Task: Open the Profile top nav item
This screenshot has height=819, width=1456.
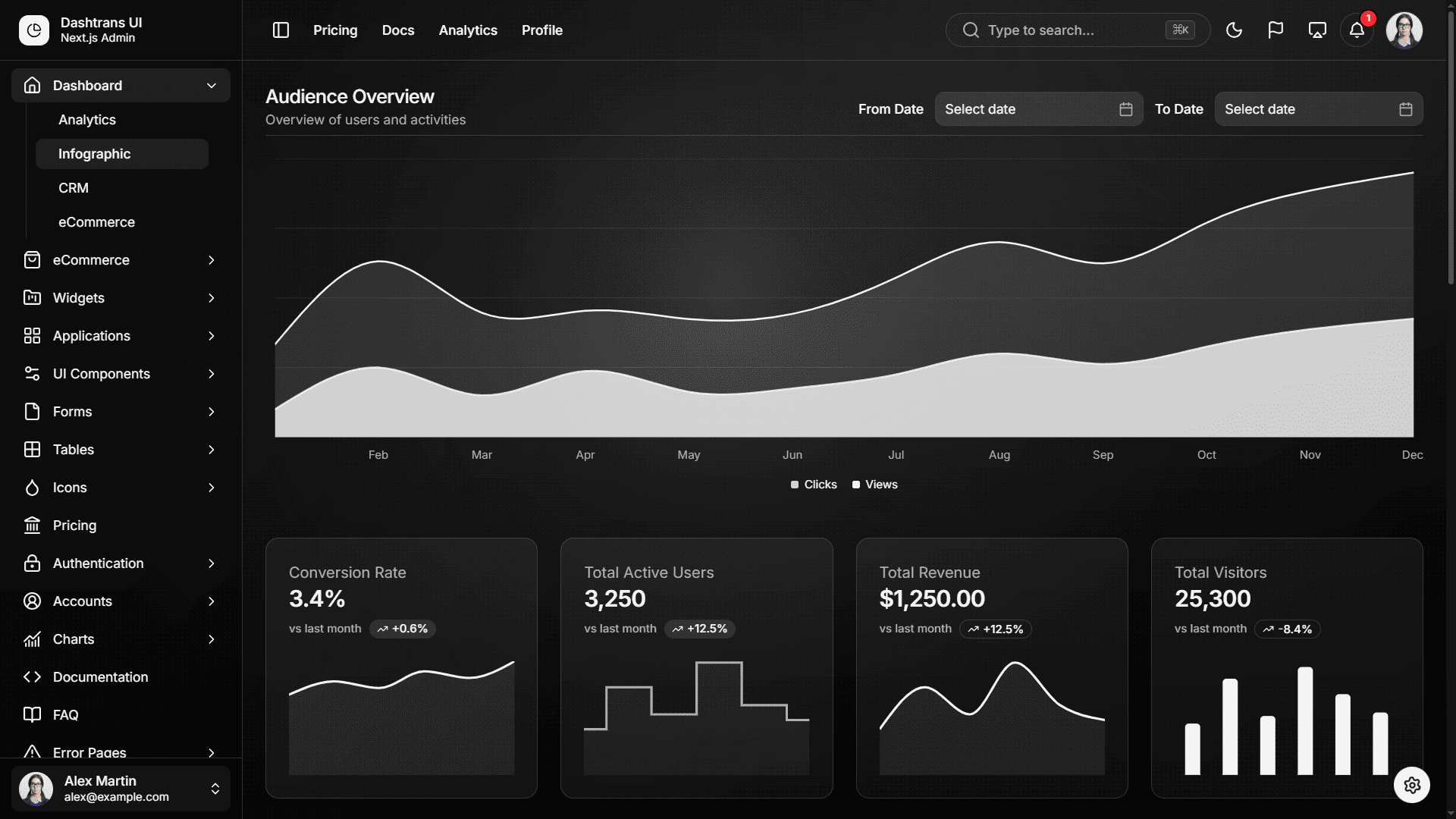Action: (542, 30)
